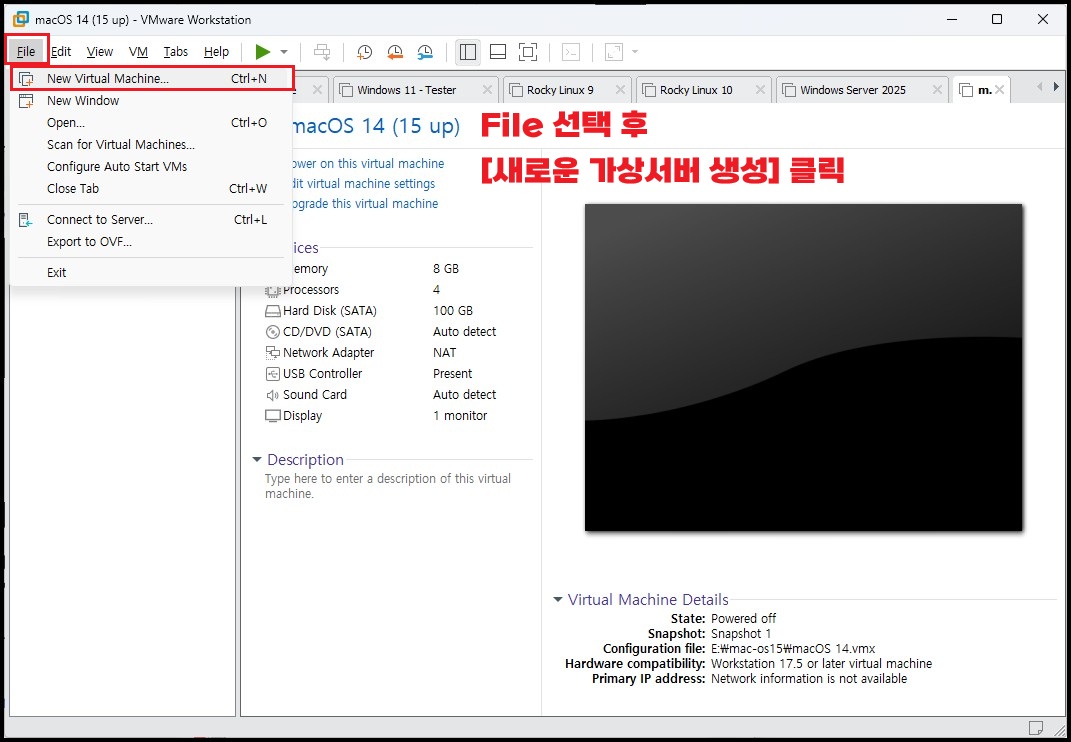The width and height of the screenshot is (1071, 742).
Task: Click Configure Auto Start VMs
Action: (x=152, y=167)
